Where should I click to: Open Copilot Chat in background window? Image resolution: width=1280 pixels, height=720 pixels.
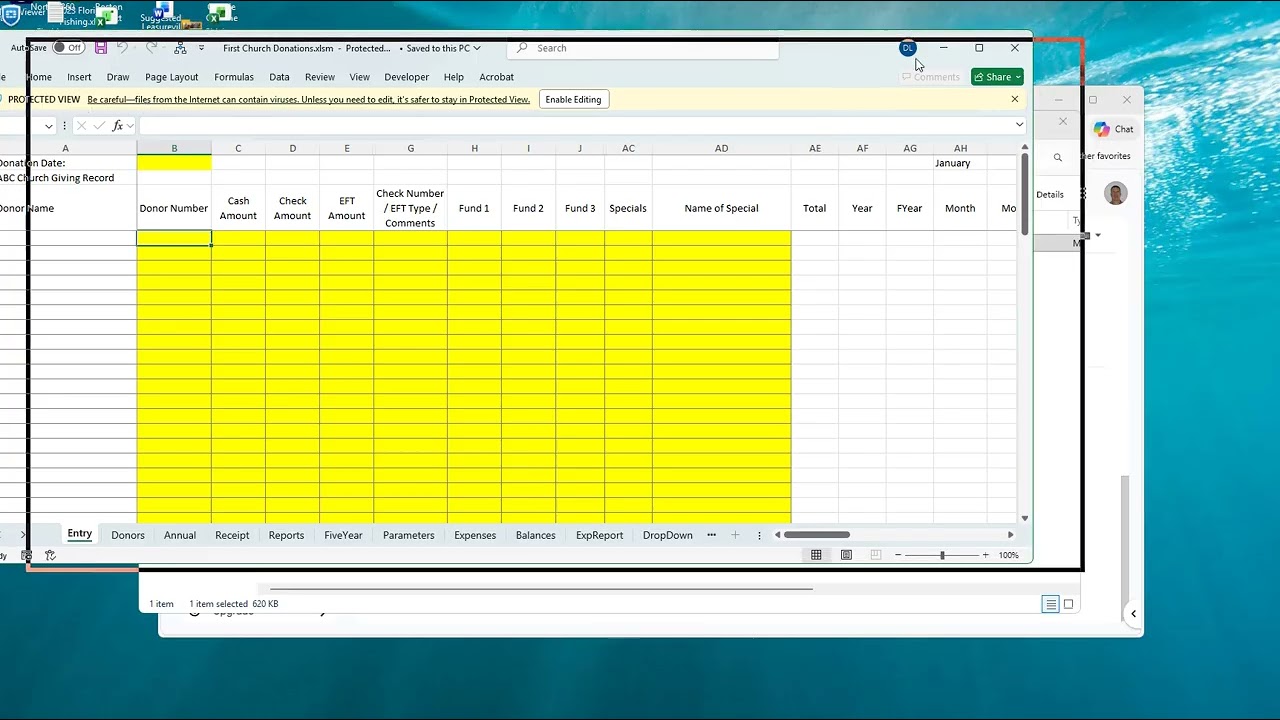[1114, 129]
